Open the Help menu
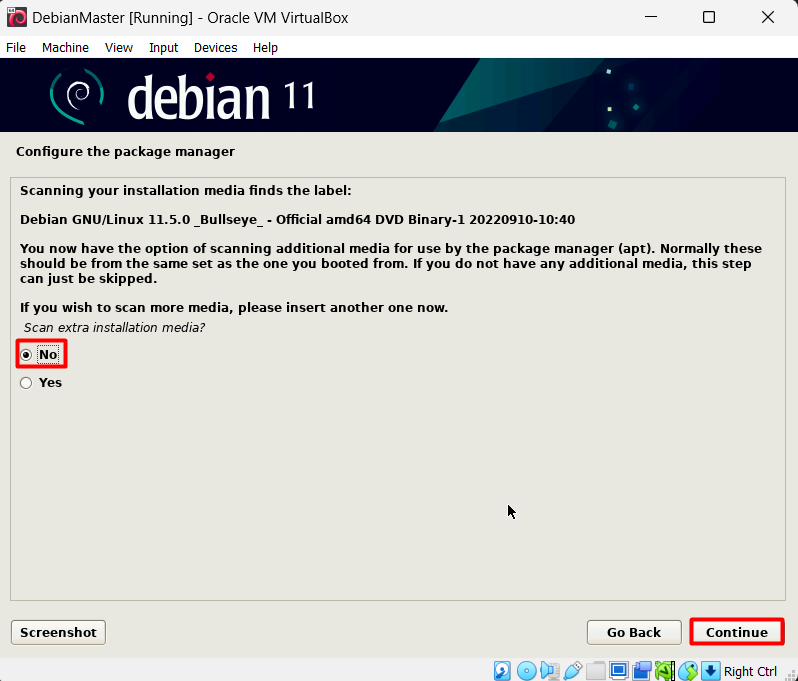Image resolution: width=798 pixels, height=681 pixels. [x=265, y=47]
